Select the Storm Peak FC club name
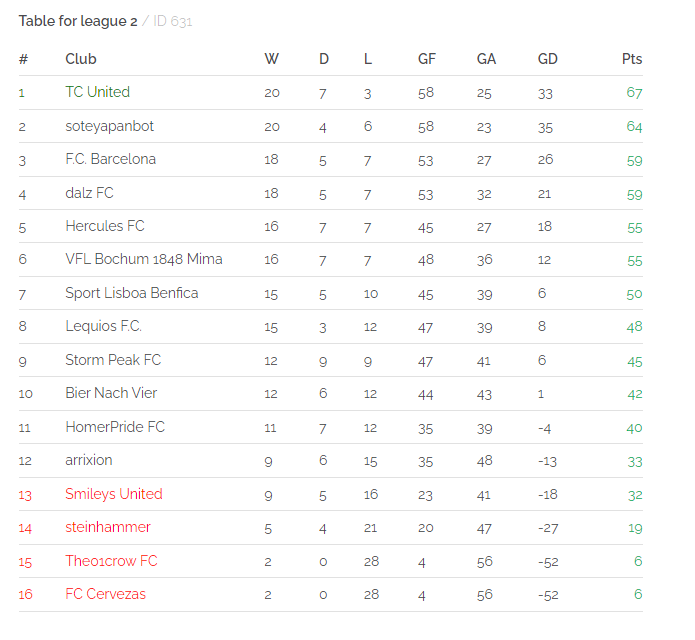This screenshot has width=695, height=640. [x=113, y=360]
